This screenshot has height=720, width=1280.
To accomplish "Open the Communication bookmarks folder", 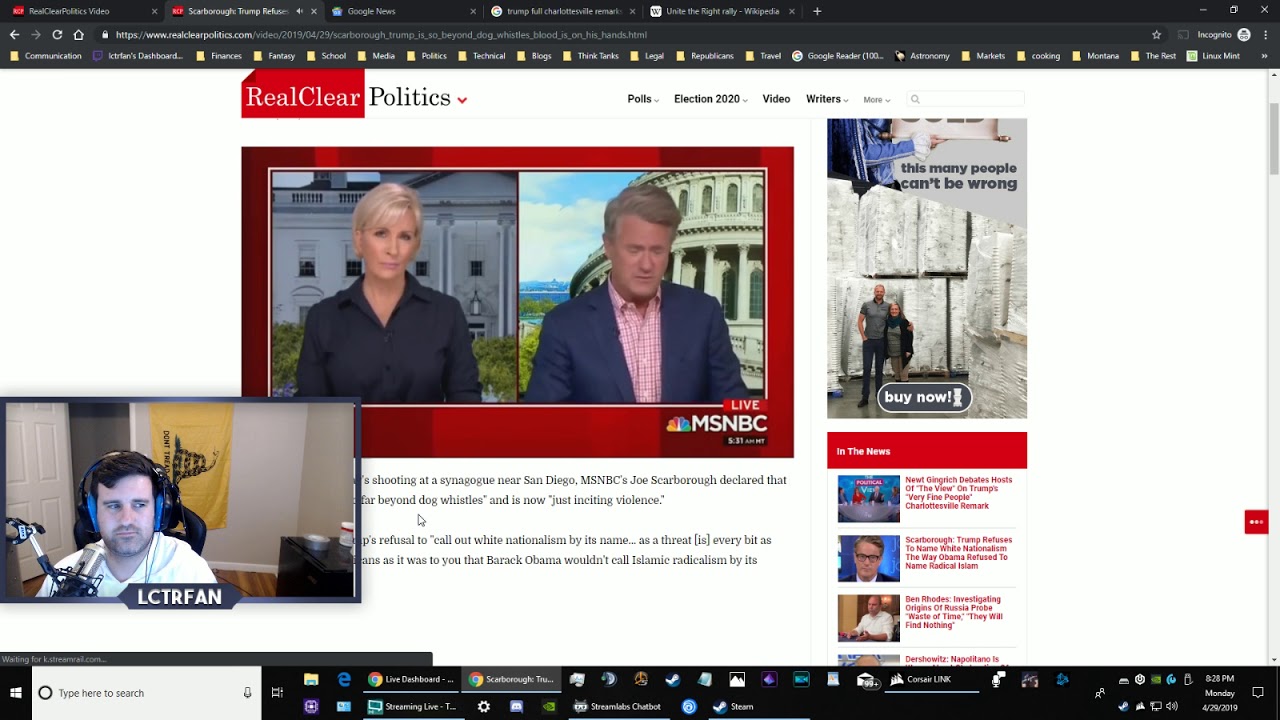I will [x=46, y=56].
